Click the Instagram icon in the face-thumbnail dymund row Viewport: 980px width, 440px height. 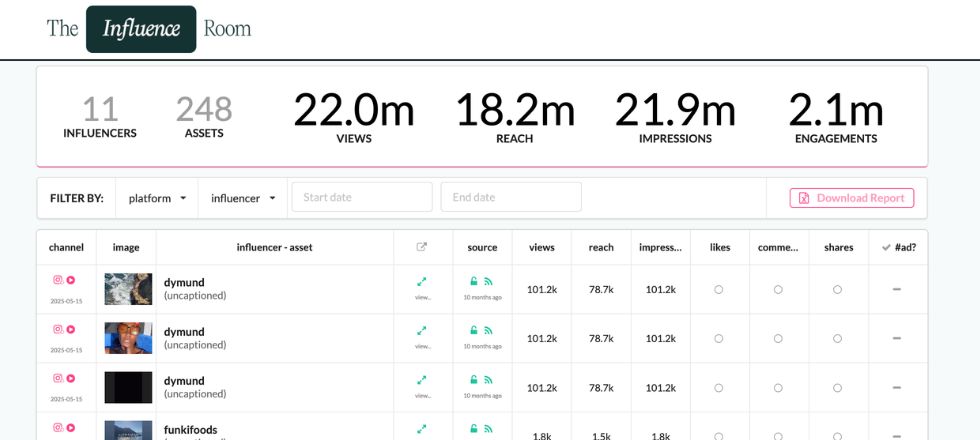click(58, 329)
